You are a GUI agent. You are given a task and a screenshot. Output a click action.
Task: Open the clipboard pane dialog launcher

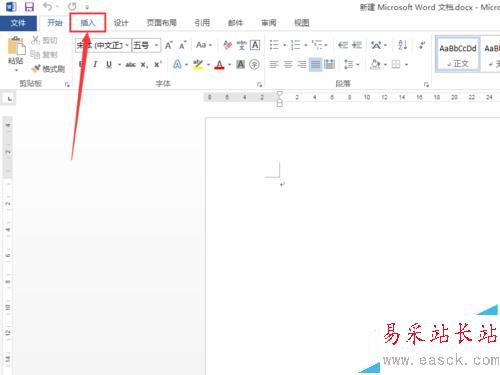(x=67, y=84)
